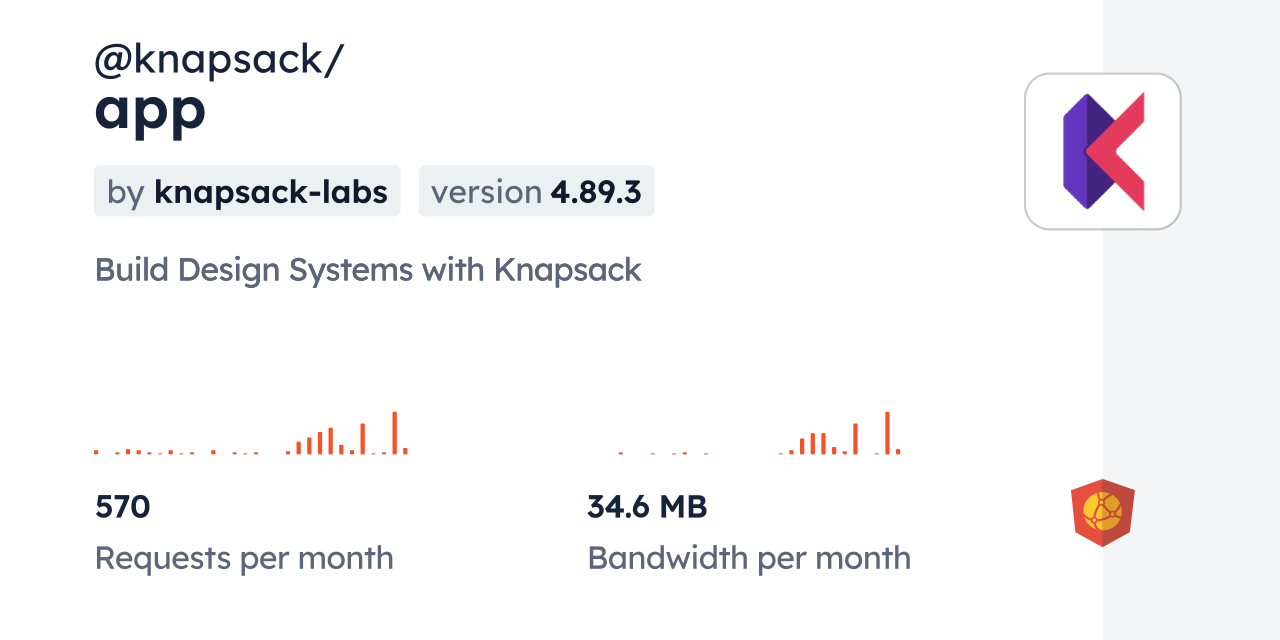
Task: Select the "34.6 MB" bandwidth value
Action: coord(647,507)
